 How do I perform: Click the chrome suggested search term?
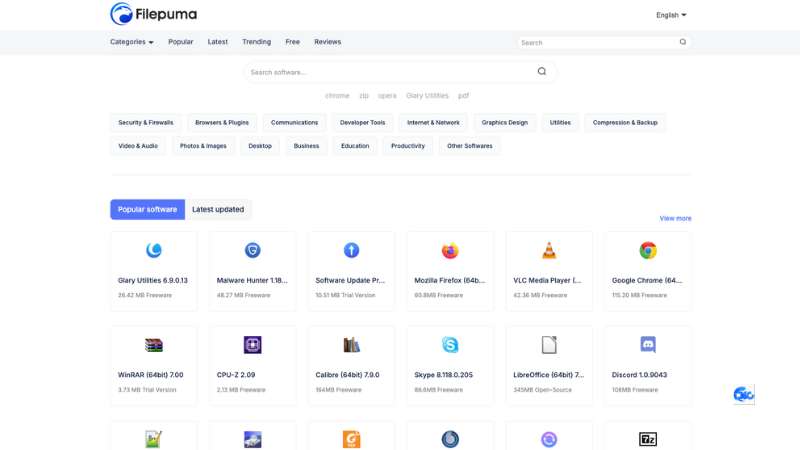coord(337,95)
